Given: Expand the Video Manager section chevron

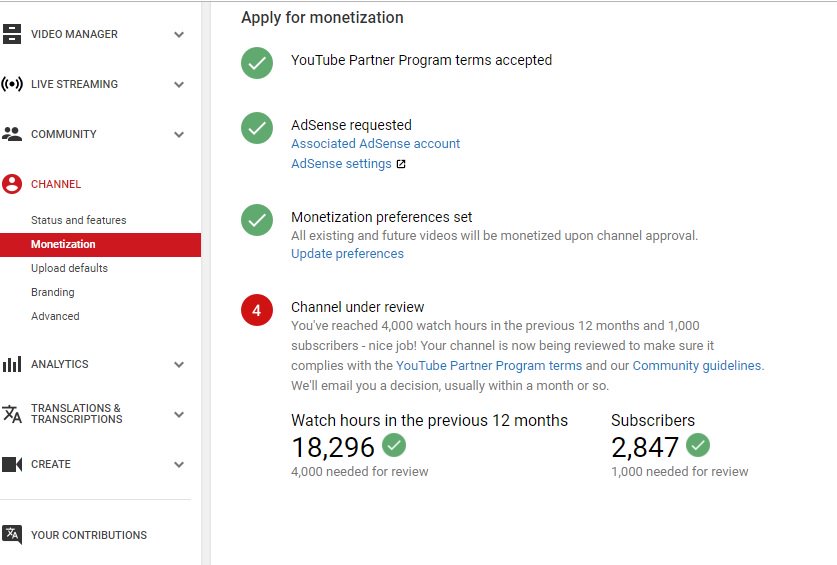Looking at the screenshot, I should point(179,35).
